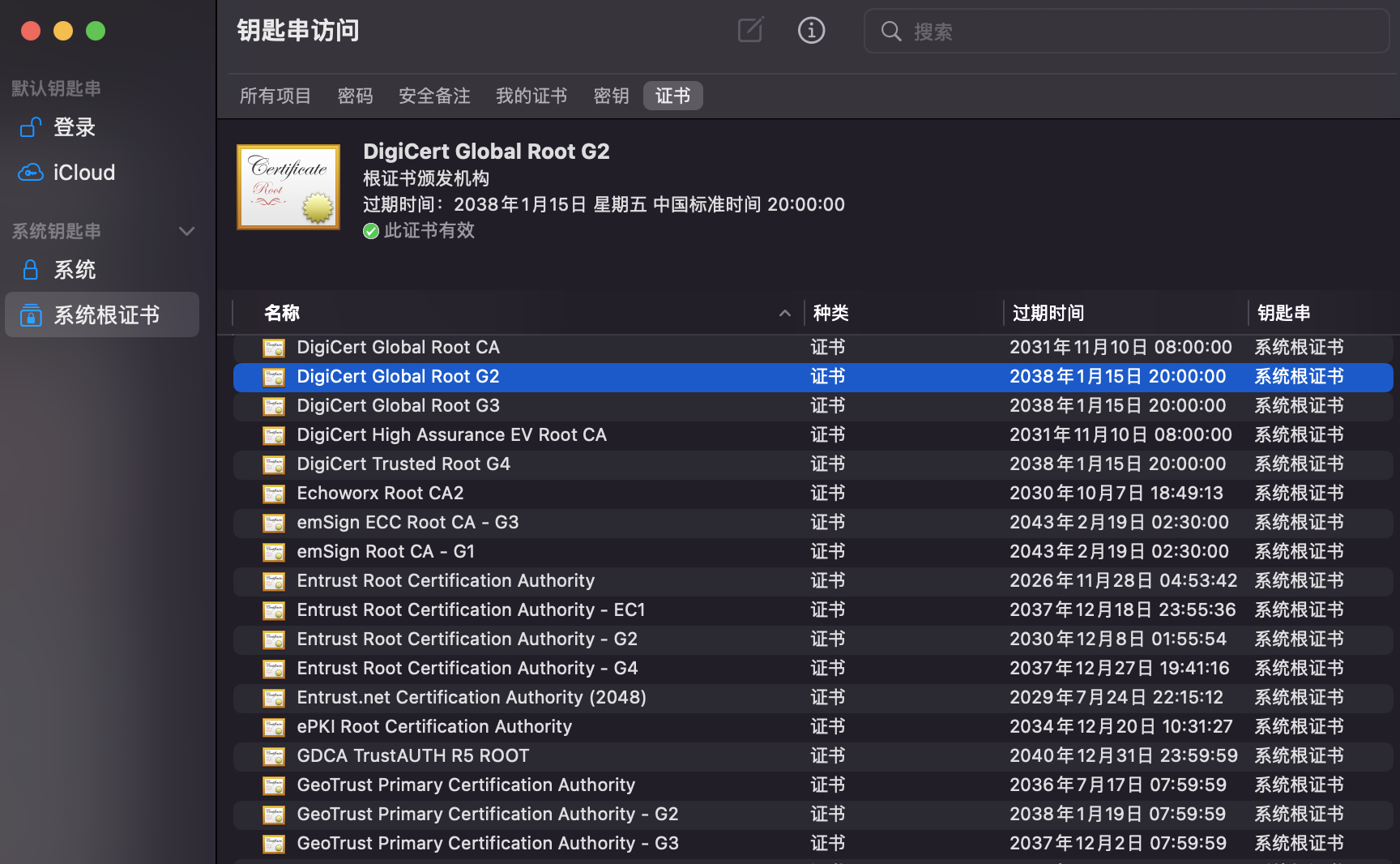Click expiry date 2029年7月24日 22:15:12

(x=1116, y=697)
